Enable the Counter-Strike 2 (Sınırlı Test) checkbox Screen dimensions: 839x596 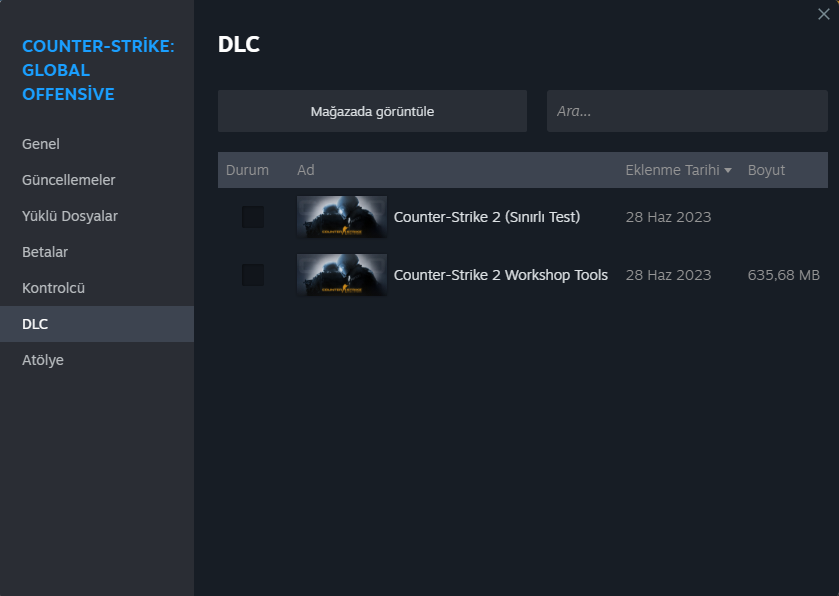pyautogui.click(x=253, y=217)
